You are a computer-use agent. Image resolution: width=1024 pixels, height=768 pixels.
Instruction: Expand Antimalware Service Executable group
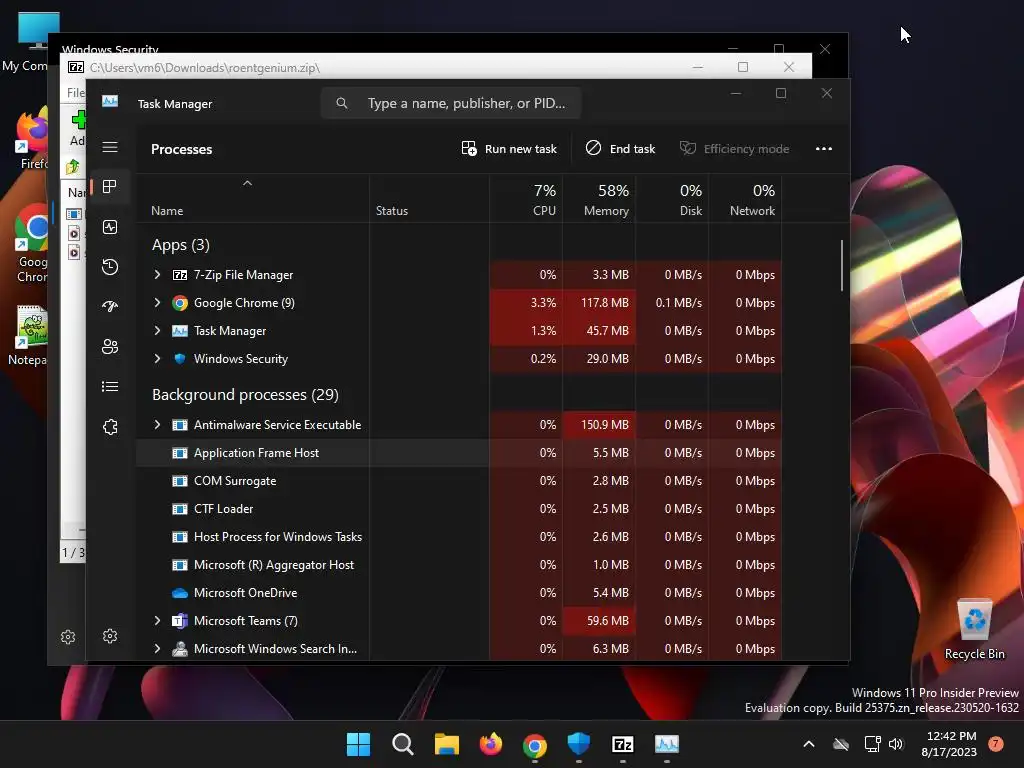(x=157, y=424)
